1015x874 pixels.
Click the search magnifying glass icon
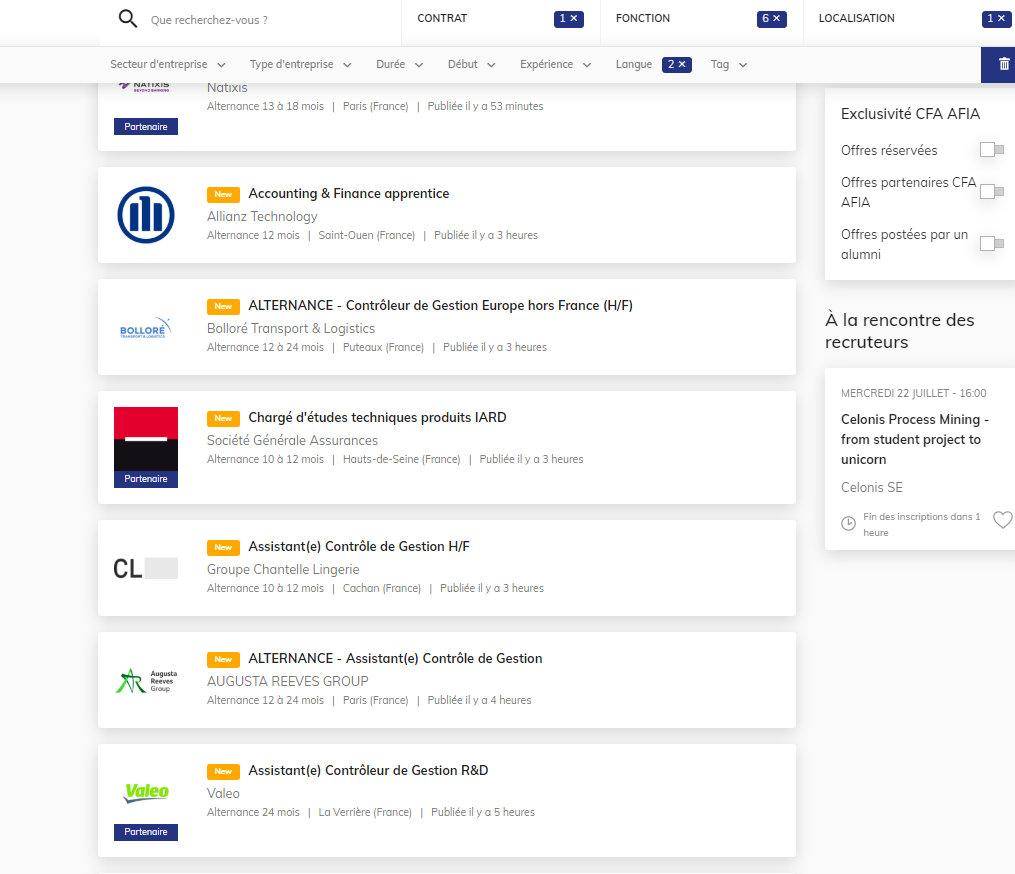[x=127, y=19]
